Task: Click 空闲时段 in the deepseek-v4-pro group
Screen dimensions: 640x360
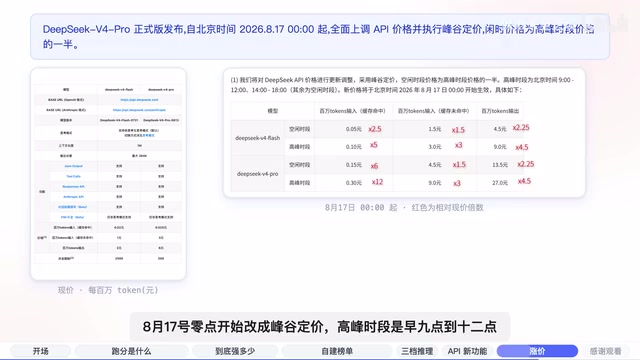Action: click(x=299, y=165)
